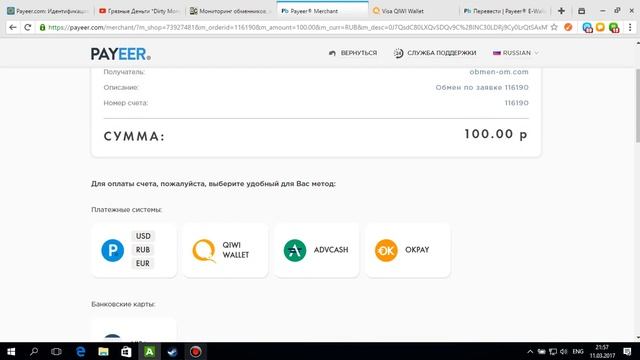Go back using the browser back arrow

click(x=13, y=27)
